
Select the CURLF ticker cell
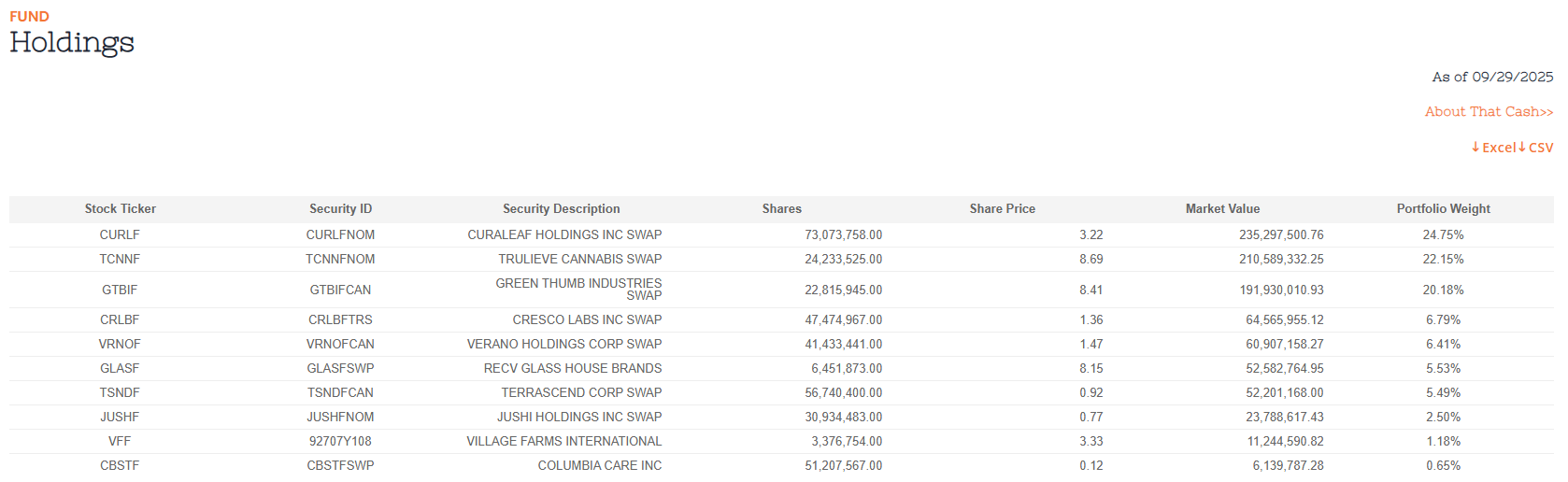[x=120, y=235]
